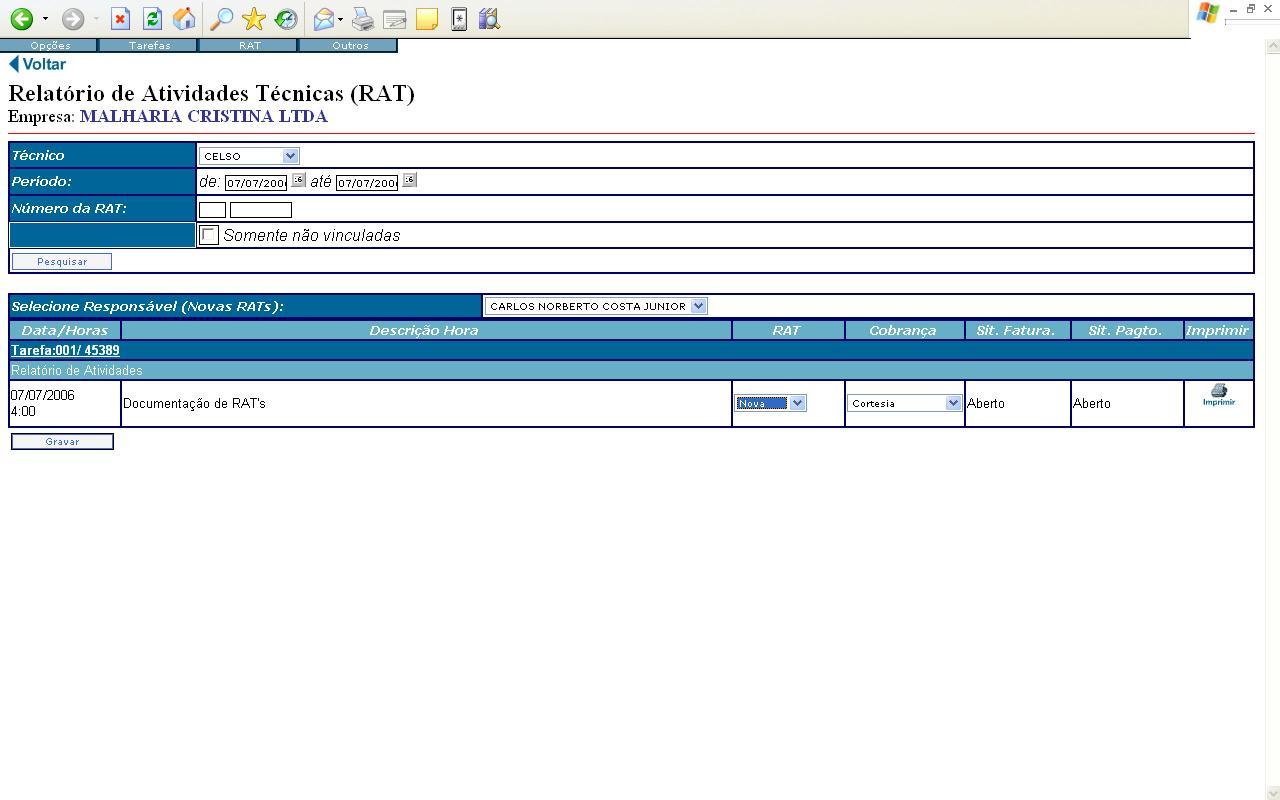Go to the browser Home page
The height and width of the screenshot is (800, 1280).
click(x=184, y=19)
